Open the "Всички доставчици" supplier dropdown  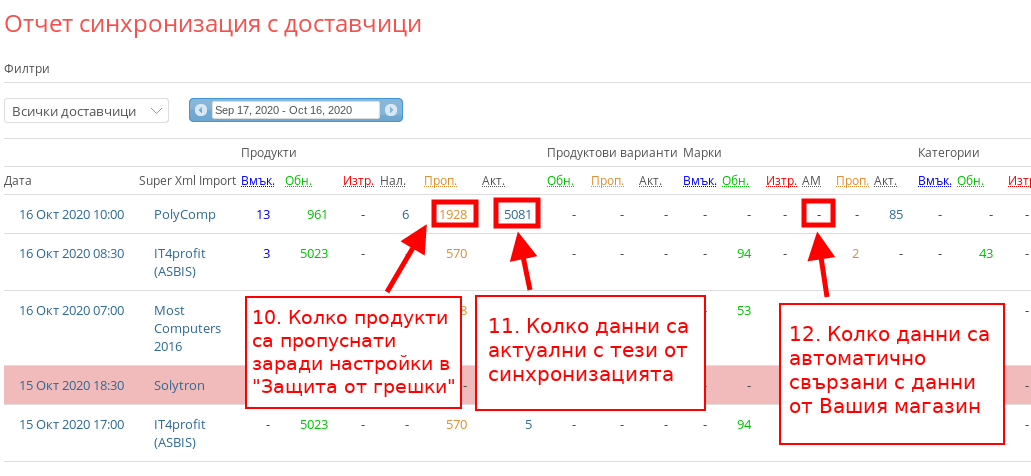pyautogui.click(x=86, y=111)
